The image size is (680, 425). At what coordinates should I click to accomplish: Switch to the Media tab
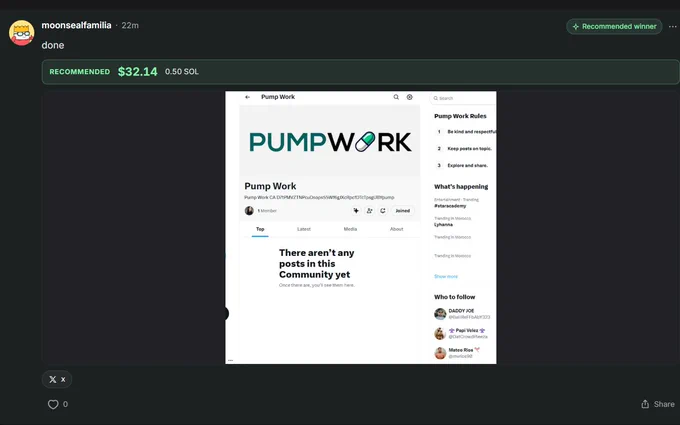[x=350, y=229]
